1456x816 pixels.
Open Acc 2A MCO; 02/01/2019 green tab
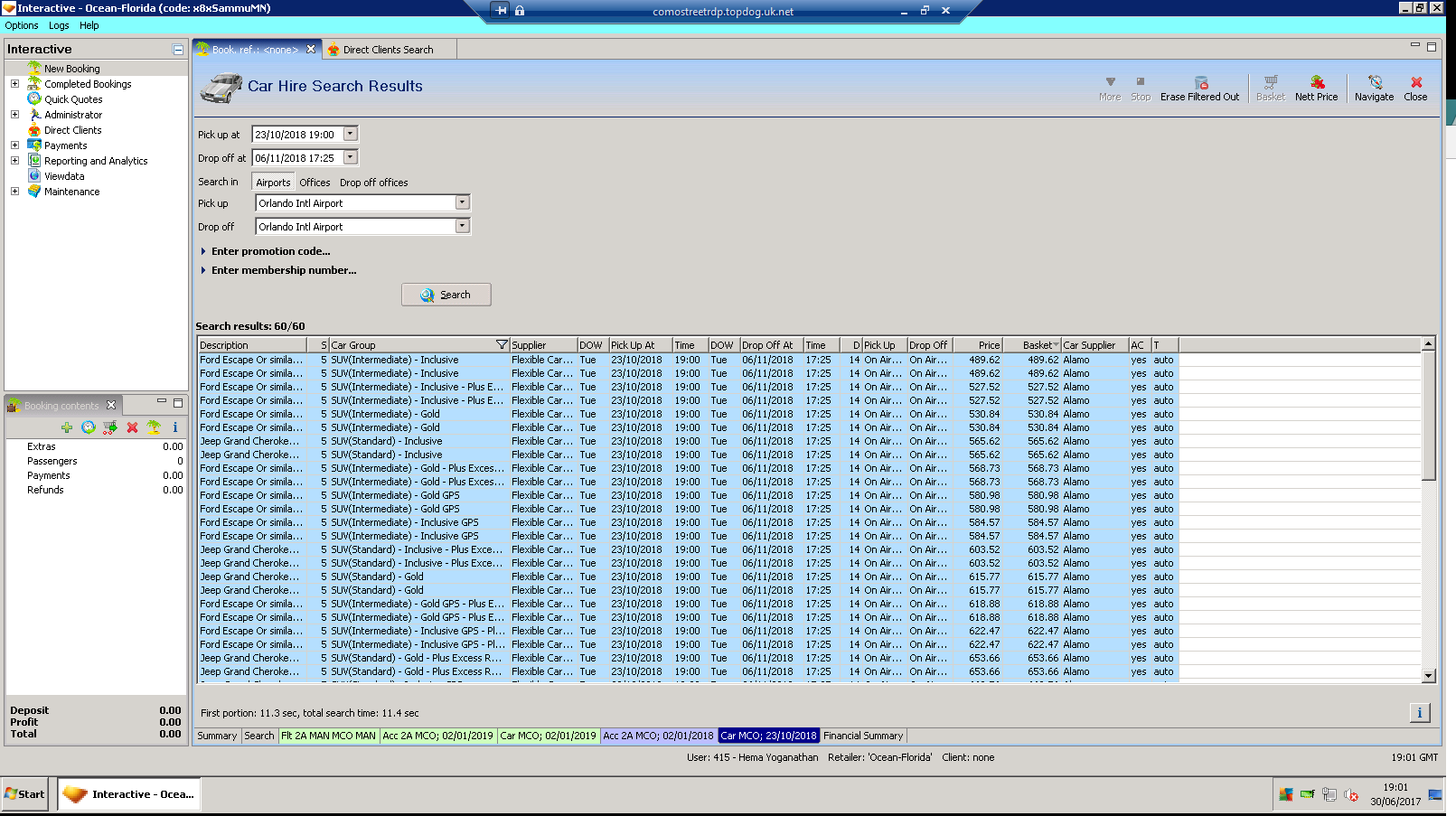pyautogui.click(x=437, y=736)
